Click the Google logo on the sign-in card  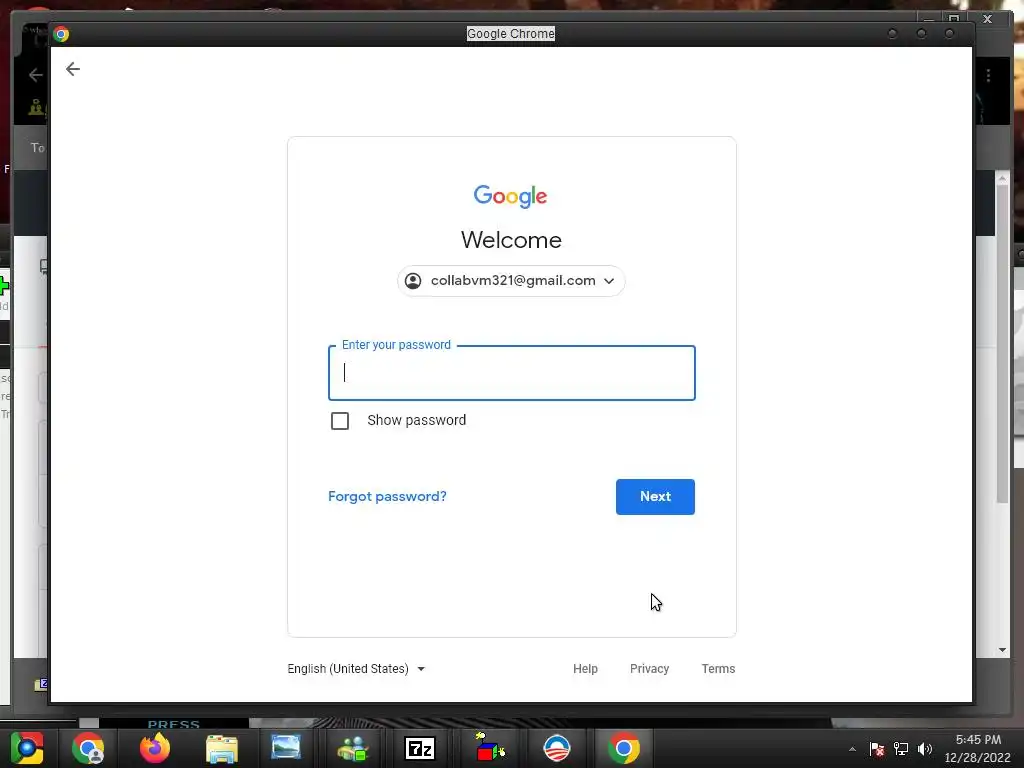511,196
